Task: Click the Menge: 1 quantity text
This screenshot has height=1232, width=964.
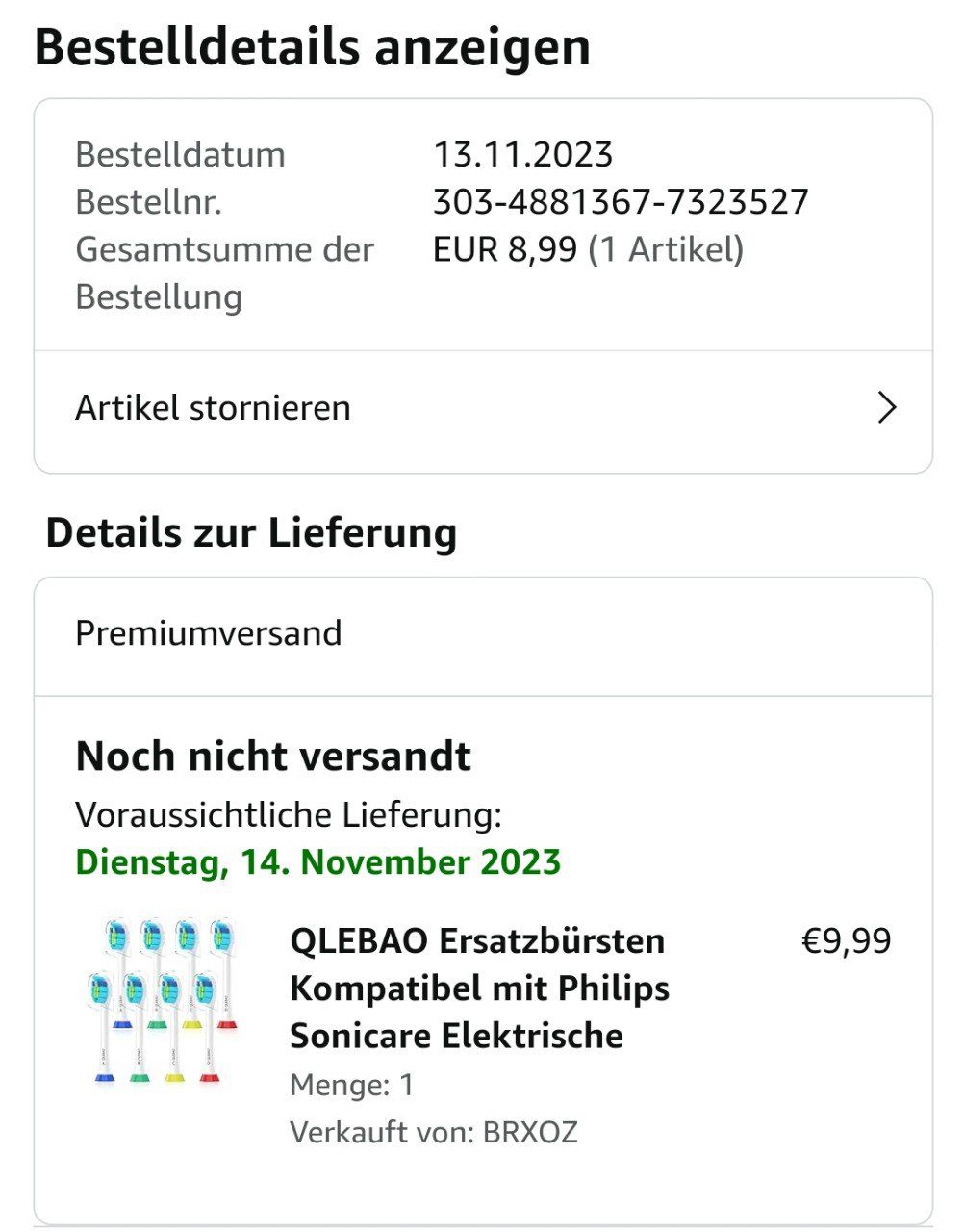Action: [351, 1085]
